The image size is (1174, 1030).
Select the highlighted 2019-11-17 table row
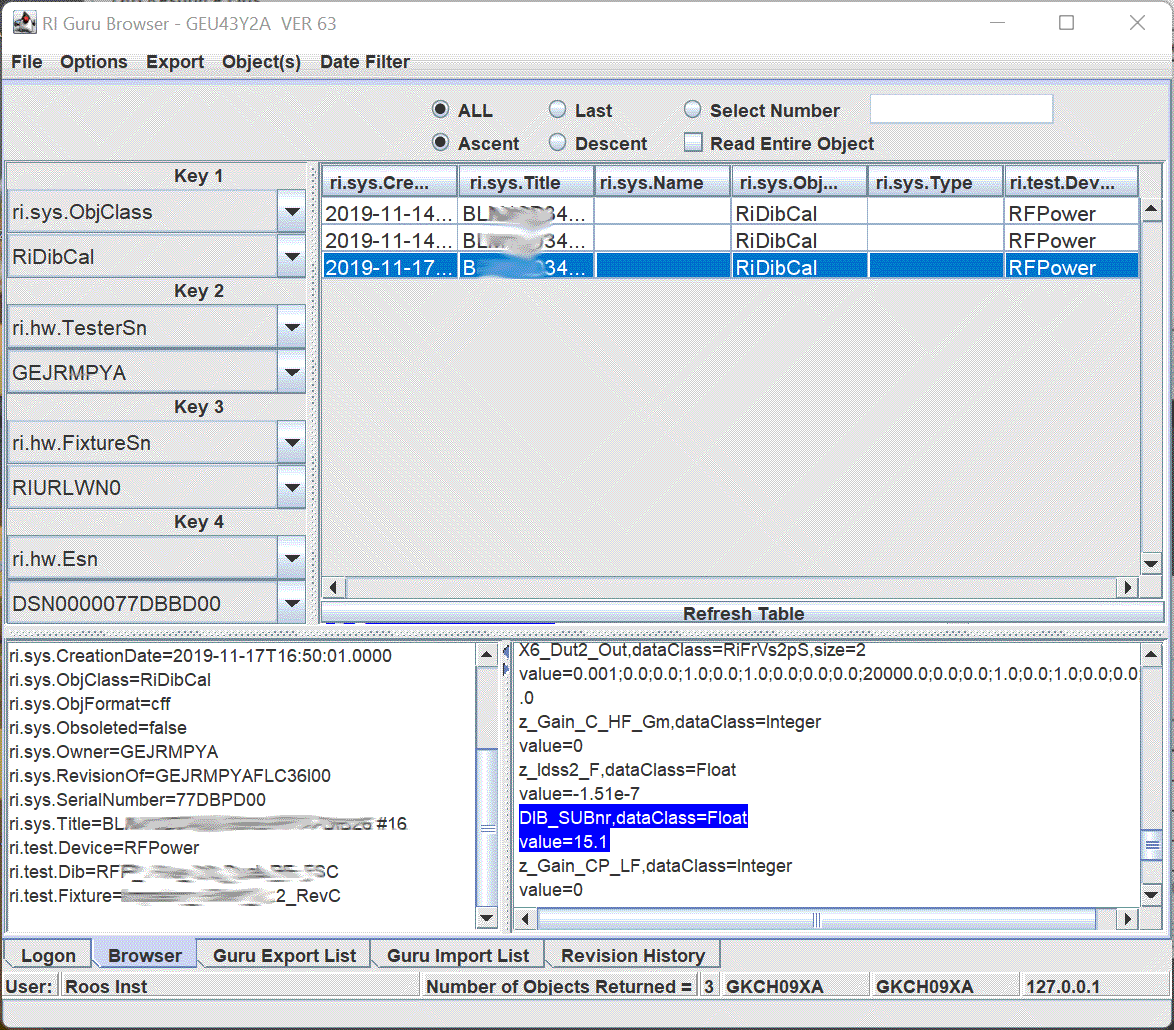pos(731,267)
